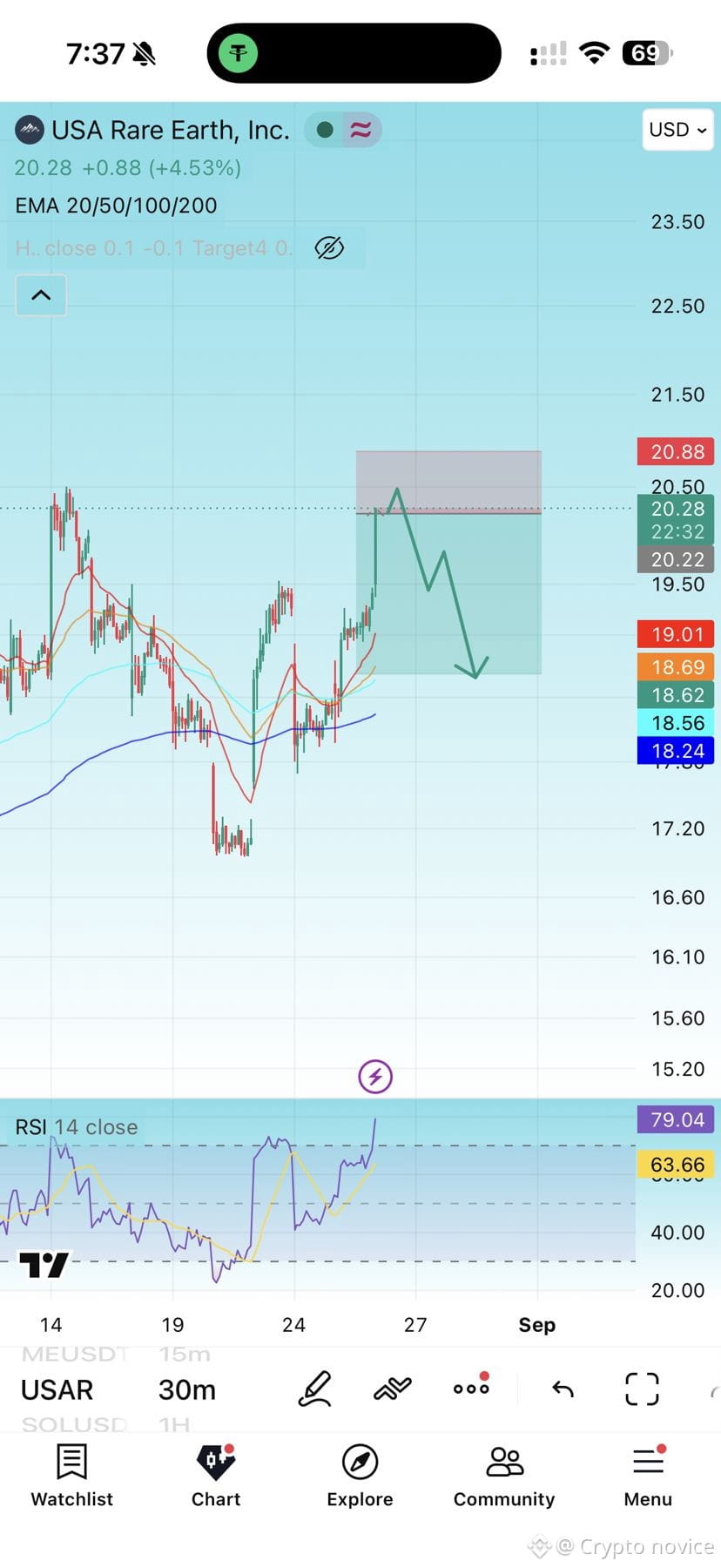The image size is (721, 1568).
Task: Tap the red 20.88 stop price label
Action: 677,451
